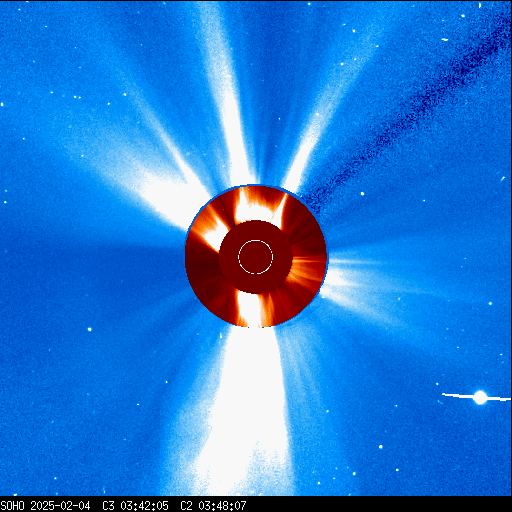Click the C3 03:42:05 timestamp
This screenshot has width=512, height=512.
point(135,506)
